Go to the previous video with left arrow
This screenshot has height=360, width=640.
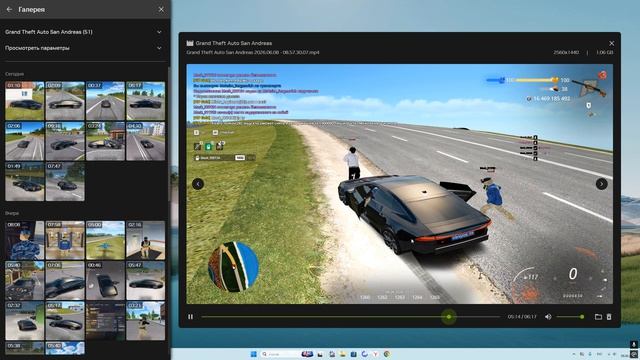pos(198,184)
